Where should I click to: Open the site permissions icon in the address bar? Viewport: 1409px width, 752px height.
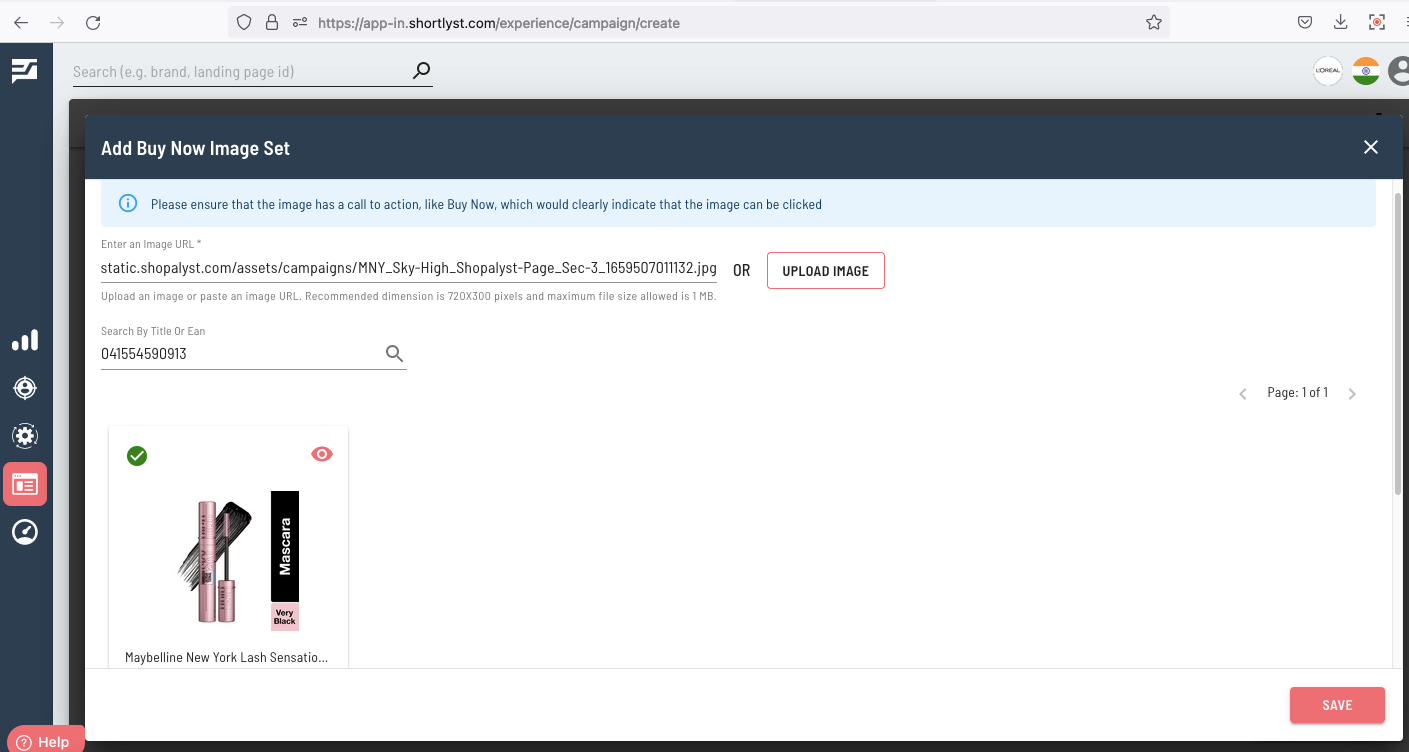[x=299, y=22]
